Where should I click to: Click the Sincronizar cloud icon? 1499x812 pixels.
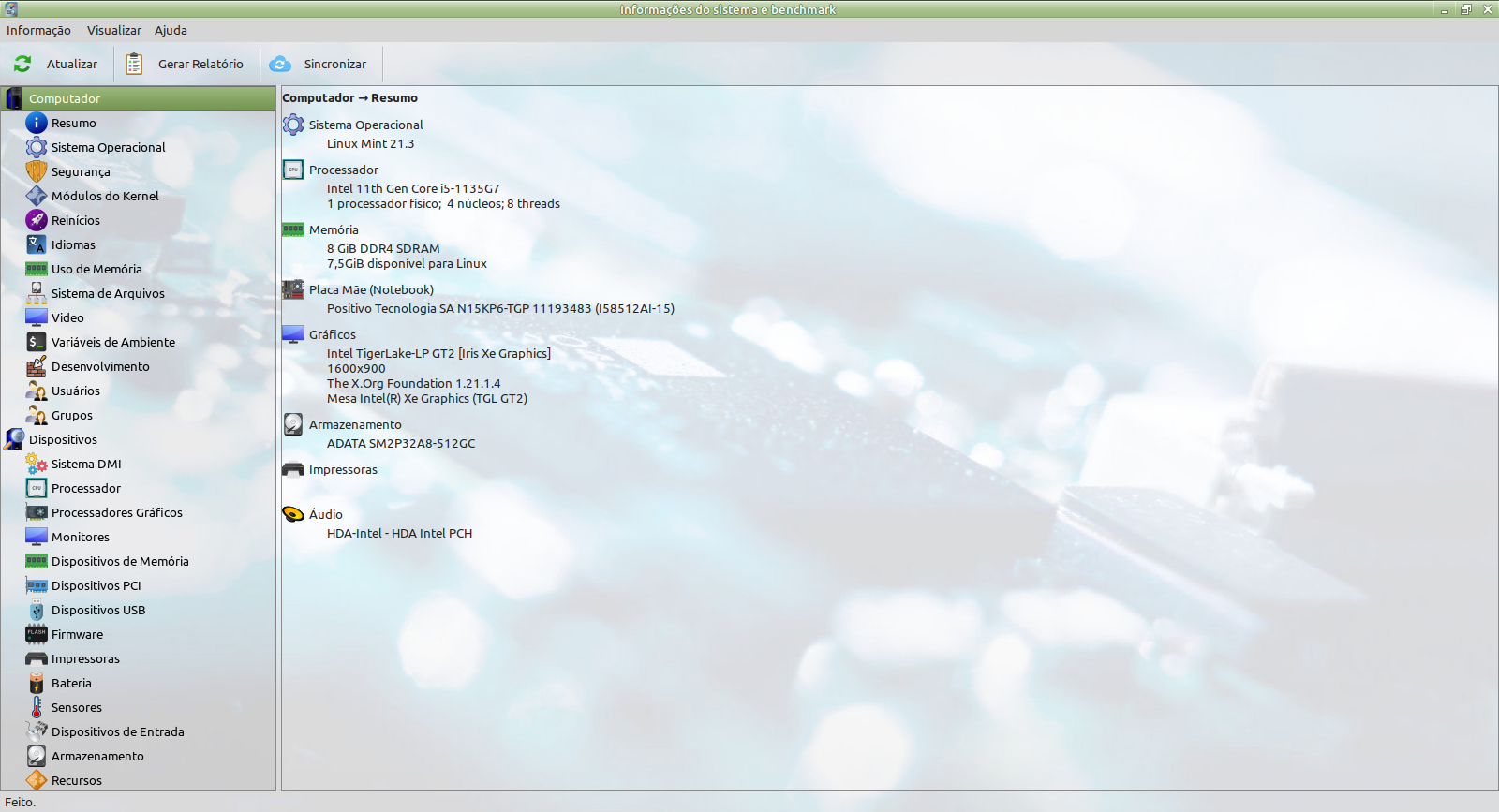279,64
